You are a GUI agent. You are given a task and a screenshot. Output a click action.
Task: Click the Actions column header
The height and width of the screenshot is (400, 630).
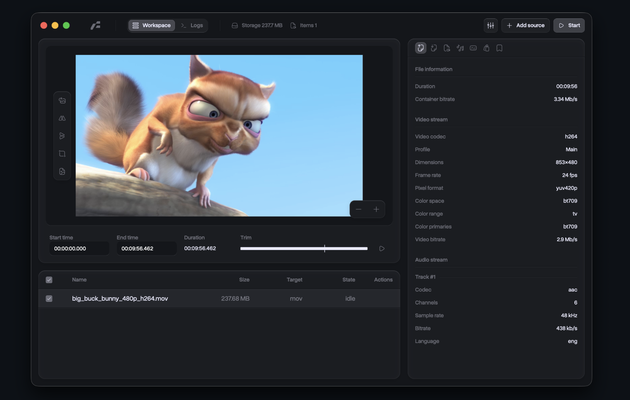[383, 280]
